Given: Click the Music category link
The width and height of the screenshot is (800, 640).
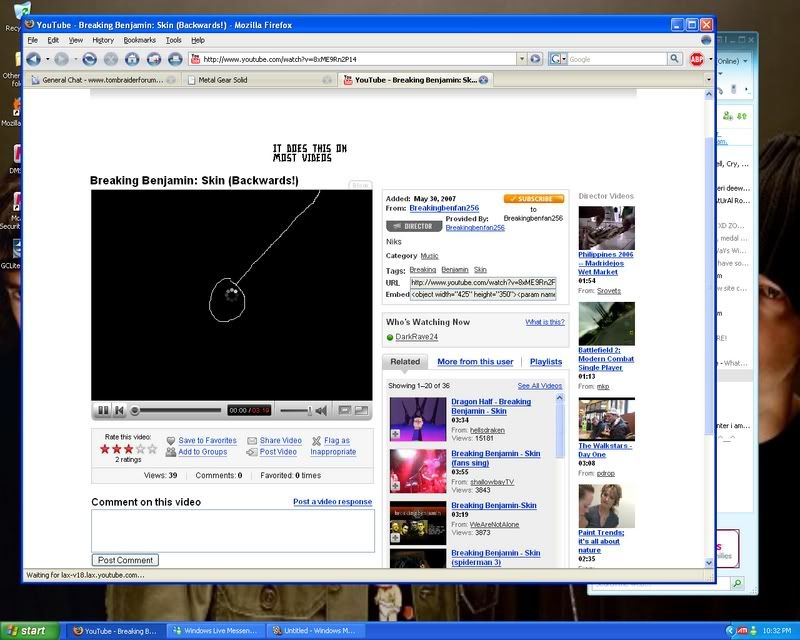Looking at the screenshot, I should pos(429,256).
